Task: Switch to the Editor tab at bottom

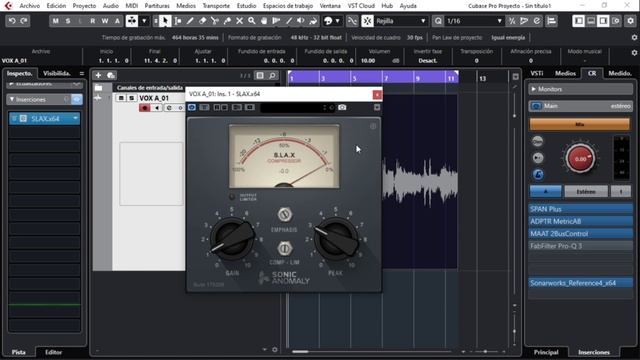Action: click(x=53, y=352)
